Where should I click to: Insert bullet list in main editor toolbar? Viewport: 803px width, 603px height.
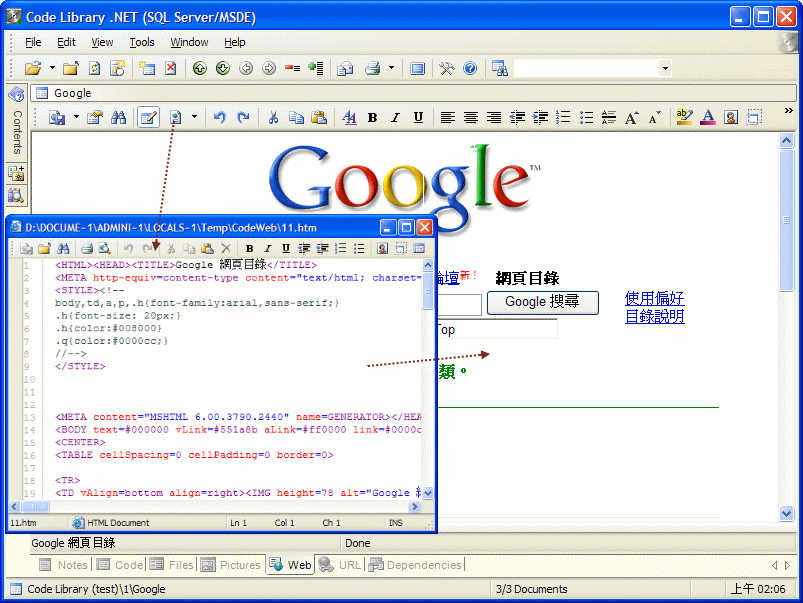click(586, 117)
